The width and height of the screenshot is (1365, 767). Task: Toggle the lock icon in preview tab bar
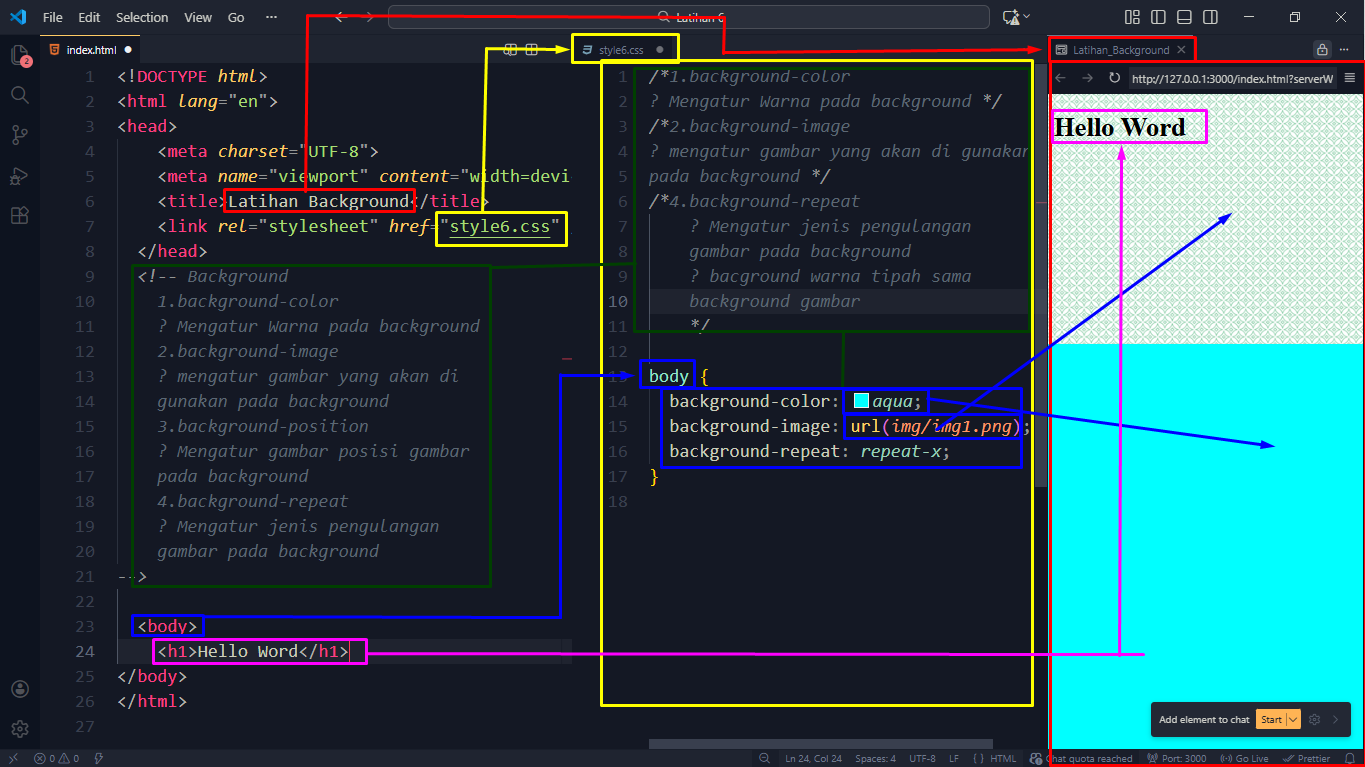coord(1322,49)
